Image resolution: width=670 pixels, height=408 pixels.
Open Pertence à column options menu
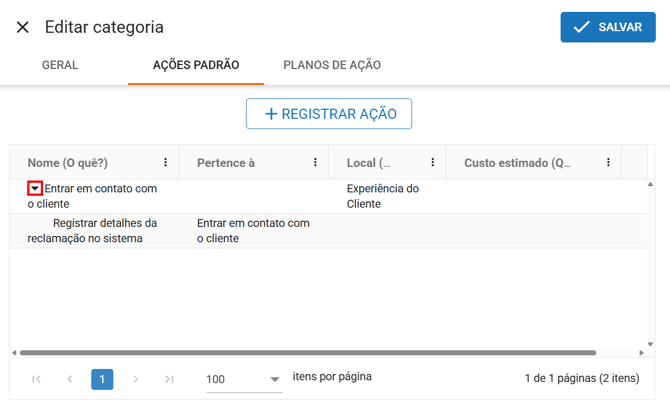[316, 162]
